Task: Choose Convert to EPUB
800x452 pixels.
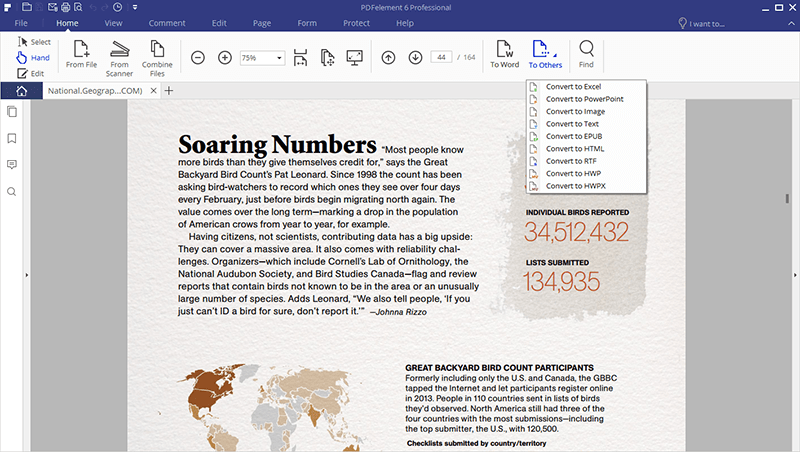Action: (x=586, y=136)
